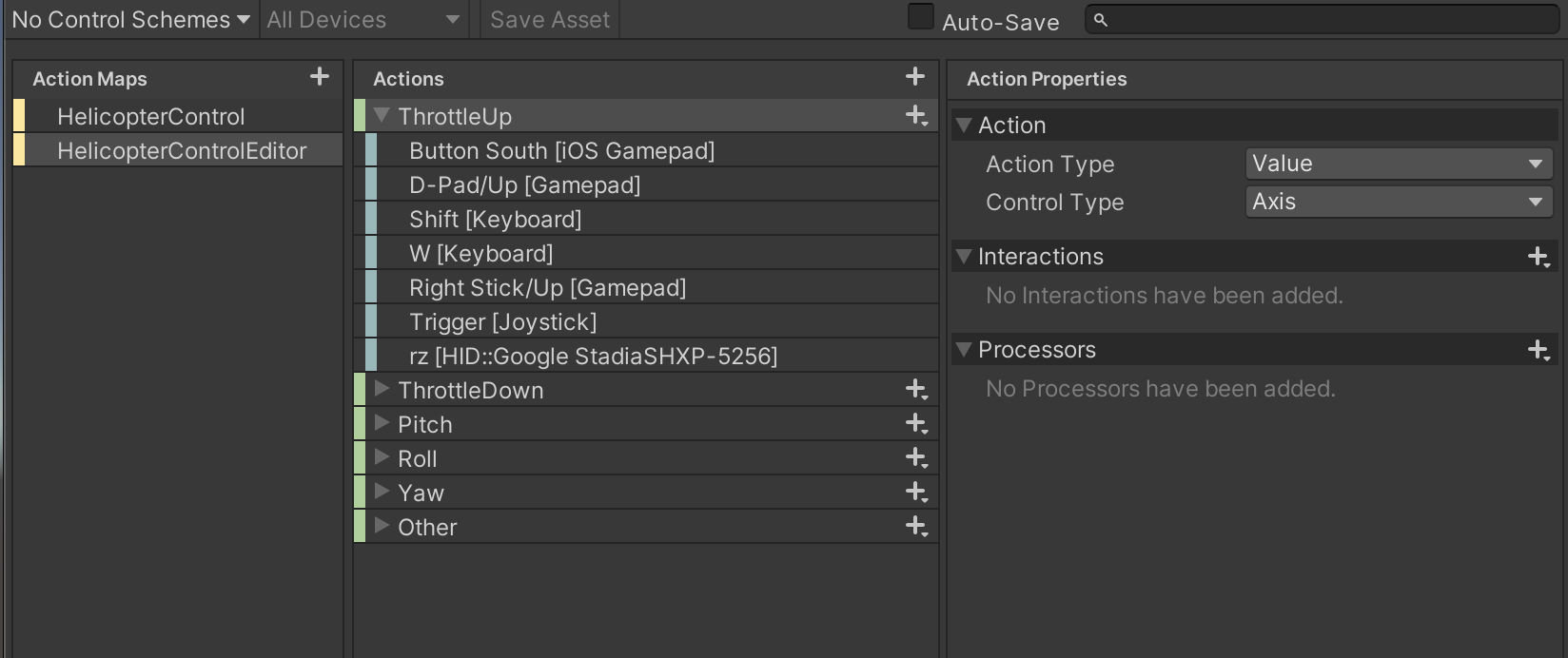Select the HelicopterControl action map
This screenshot has height=658, width=1568.
151,117
